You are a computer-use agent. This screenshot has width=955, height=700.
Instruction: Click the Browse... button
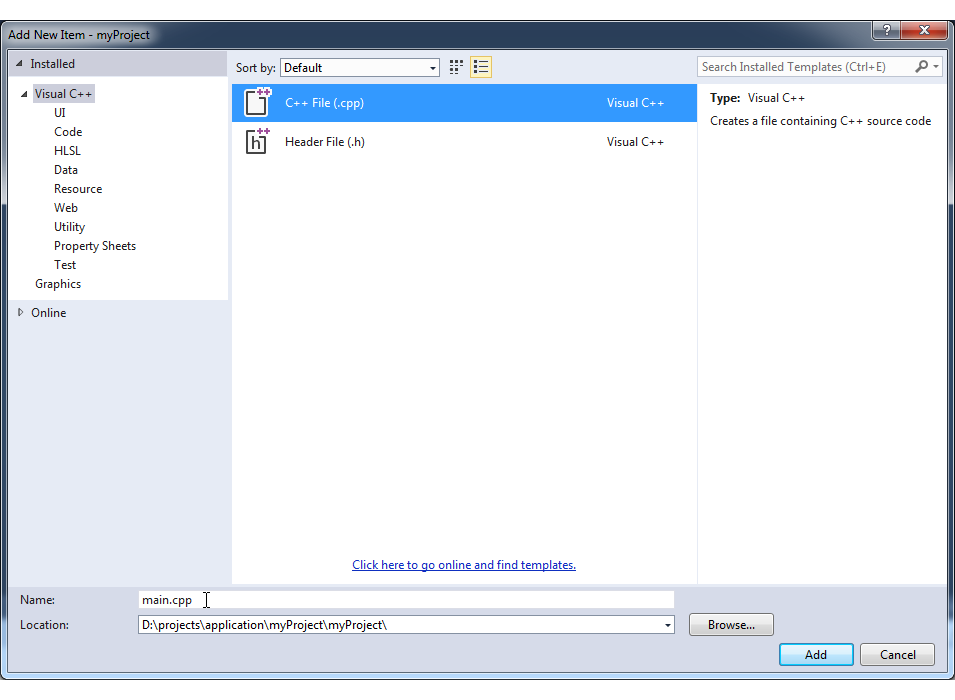coord(731,624)
